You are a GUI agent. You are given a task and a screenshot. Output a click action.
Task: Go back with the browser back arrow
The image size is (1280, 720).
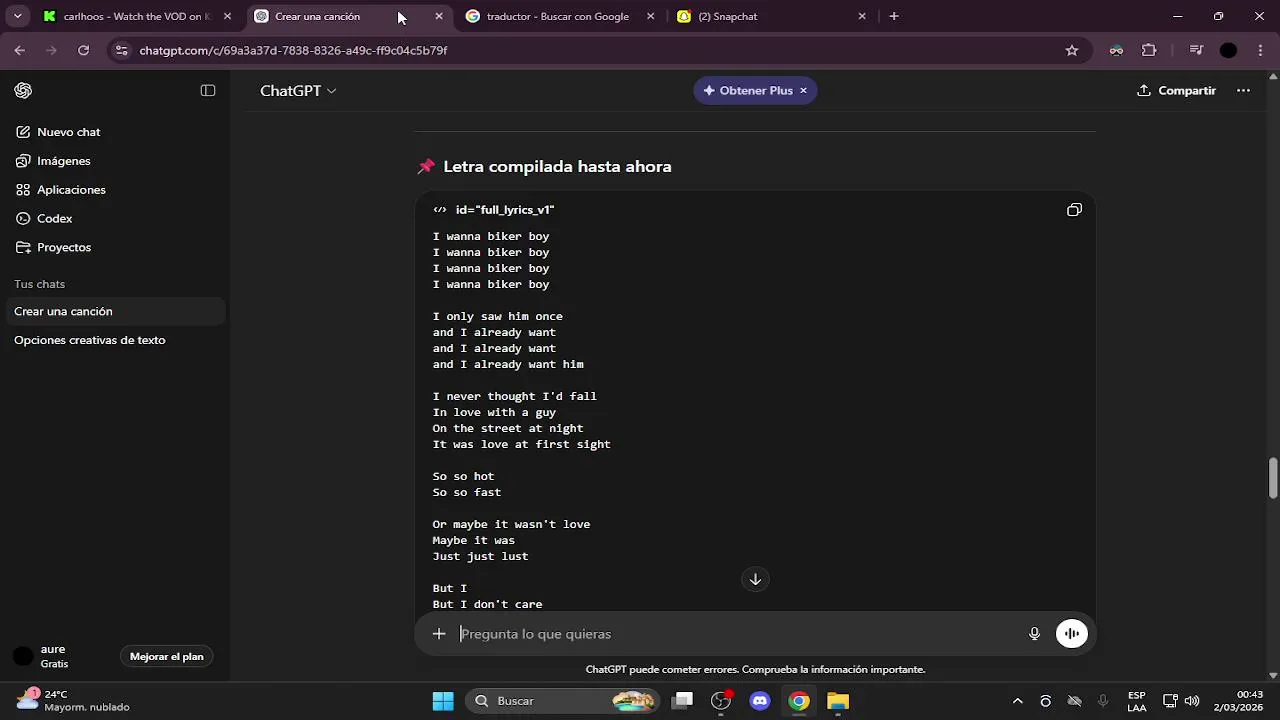click(x=20, y=50)
